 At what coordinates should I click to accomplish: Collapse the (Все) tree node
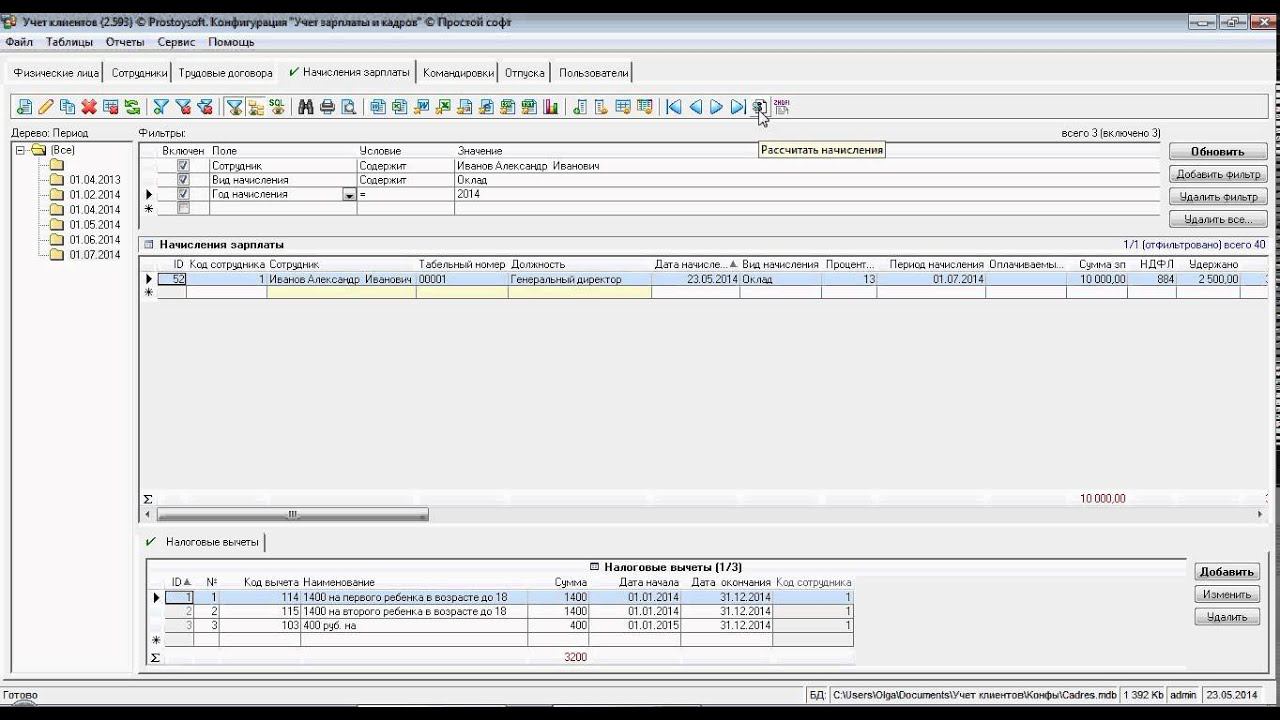(21, 150)
